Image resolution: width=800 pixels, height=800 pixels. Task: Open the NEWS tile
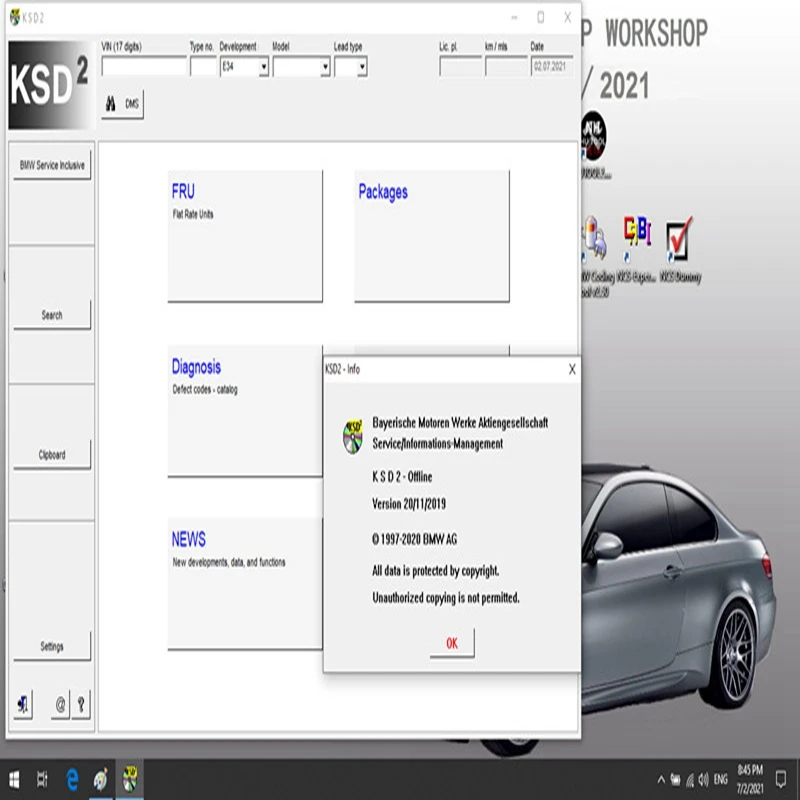(x=245, y=584)
